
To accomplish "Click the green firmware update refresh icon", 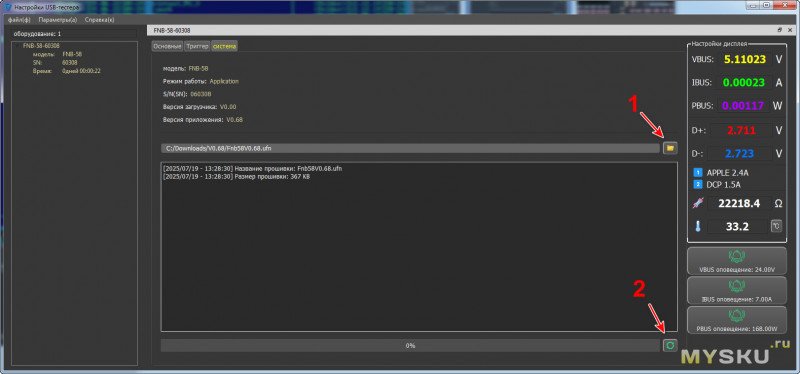I will click(x=670, y=345).
